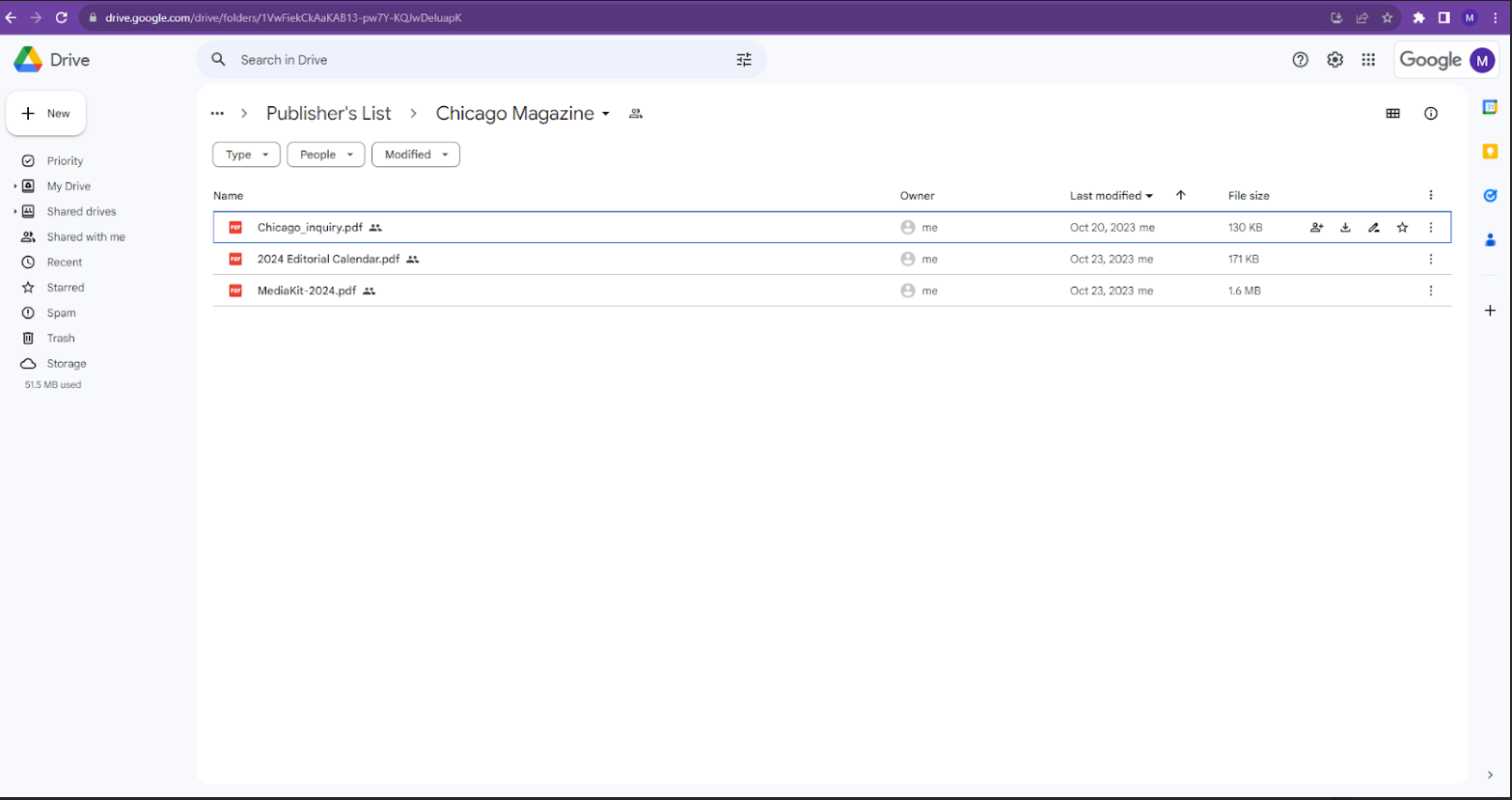This screenshot has width=1512, height=800.
Task: Open Contacts side panel
Action: [1490, 239]
